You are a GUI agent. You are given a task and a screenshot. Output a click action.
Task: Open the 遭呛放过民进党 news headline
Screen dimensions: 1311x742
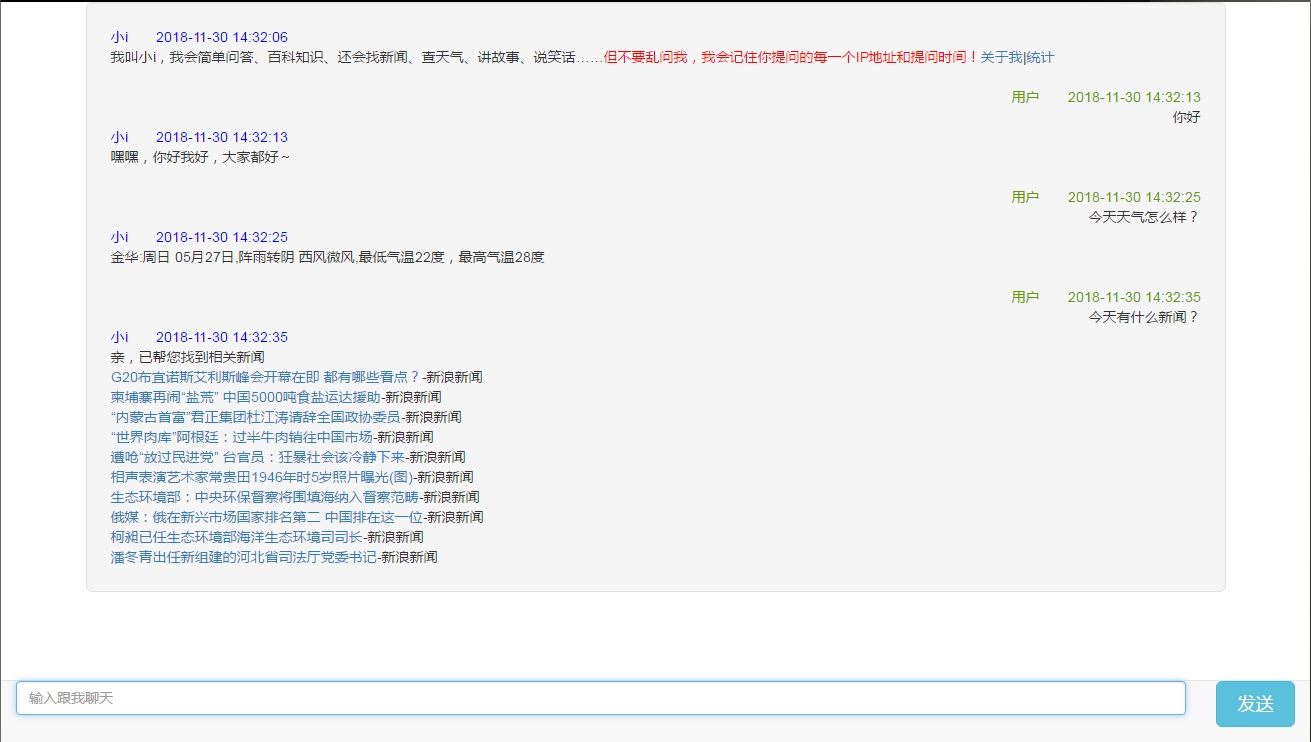pos(257,457)
